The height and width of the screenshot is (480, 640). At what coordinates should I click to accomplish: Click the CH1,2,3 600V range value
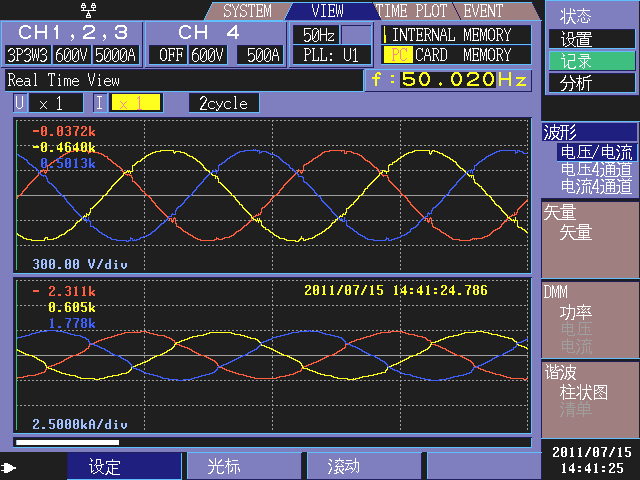[x=71, y=55]
